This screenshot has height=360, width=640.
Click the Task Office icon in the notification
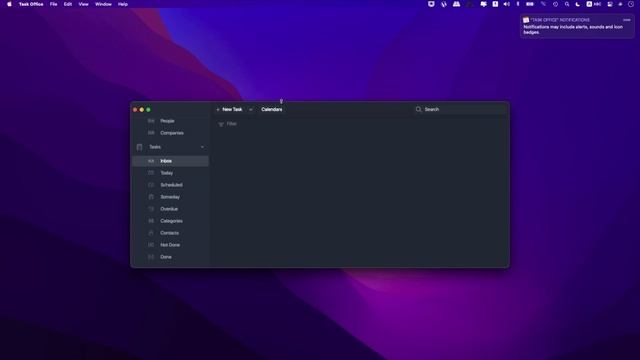tap(526, 20)
